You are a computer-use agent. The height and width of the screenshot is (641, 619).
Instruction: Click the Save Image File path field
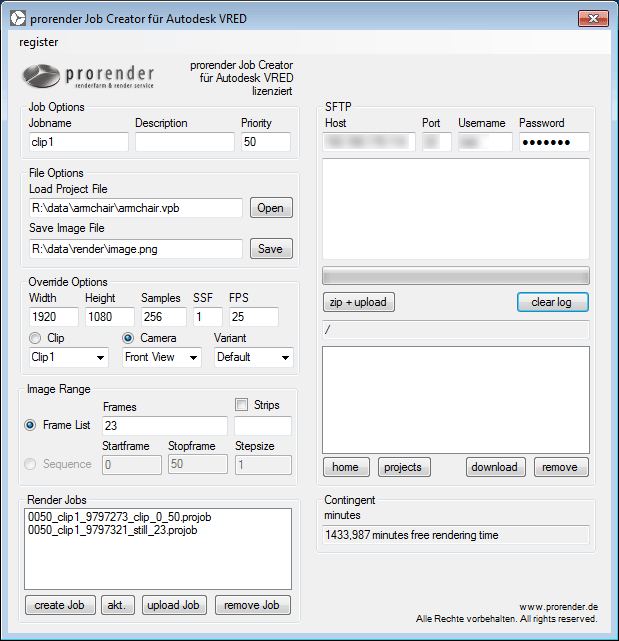pyautogui.click(x=136, y=249)
